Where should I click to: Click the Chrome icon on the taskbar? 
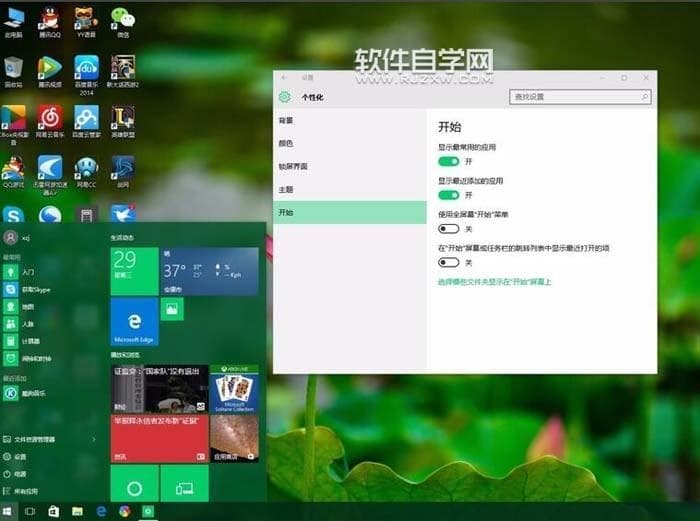(x=124, y=511)
